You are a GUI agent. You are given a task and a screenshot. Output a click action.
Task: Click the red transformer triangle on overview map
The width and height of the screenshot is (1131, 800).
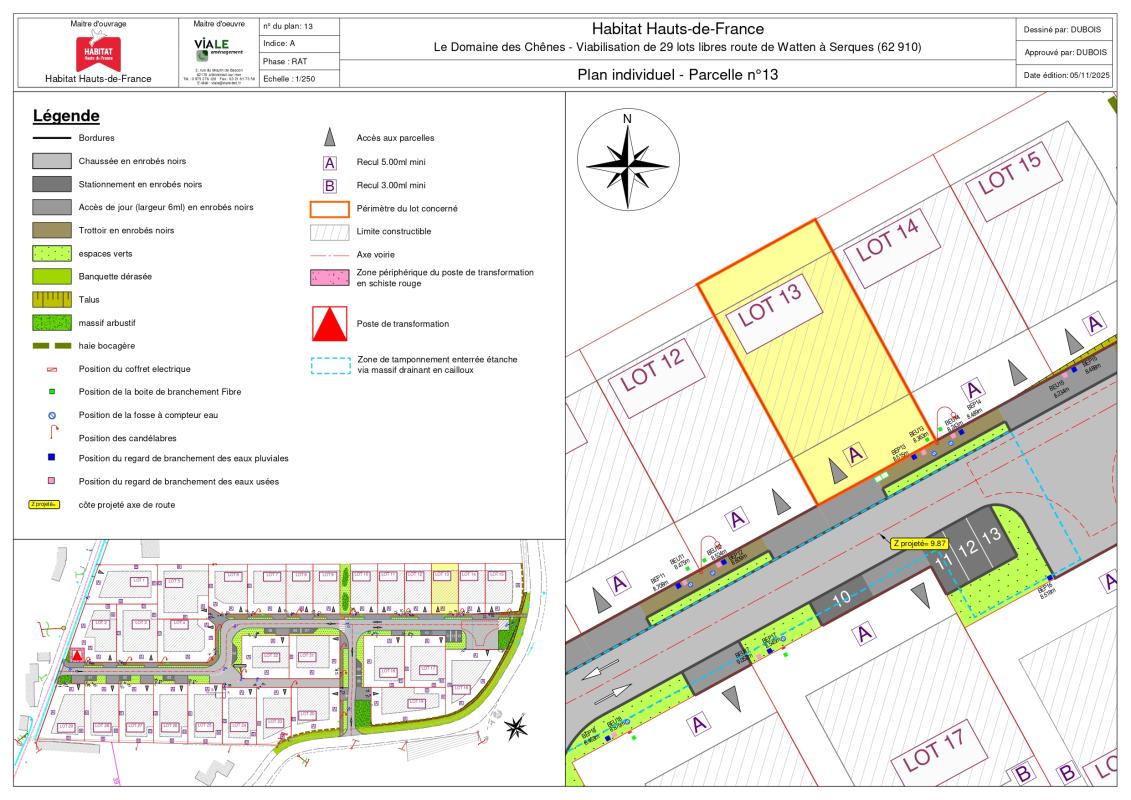point(77,655)
